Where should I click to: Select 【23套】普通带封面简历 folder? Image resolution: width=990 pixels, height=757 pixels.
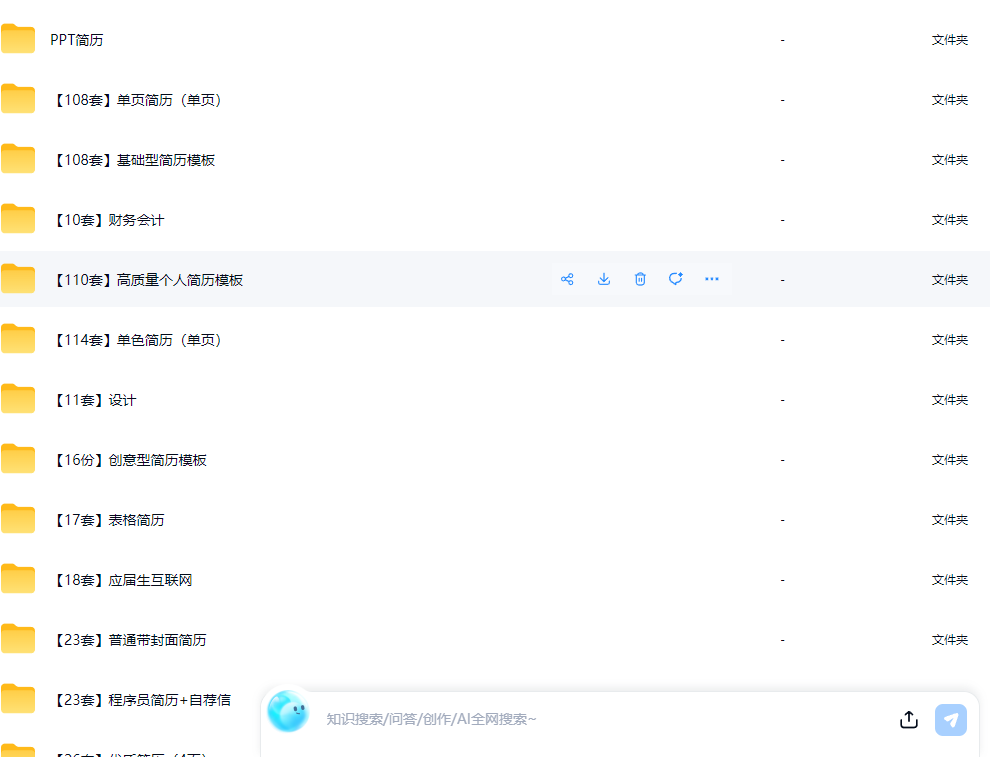pos(128,640)
